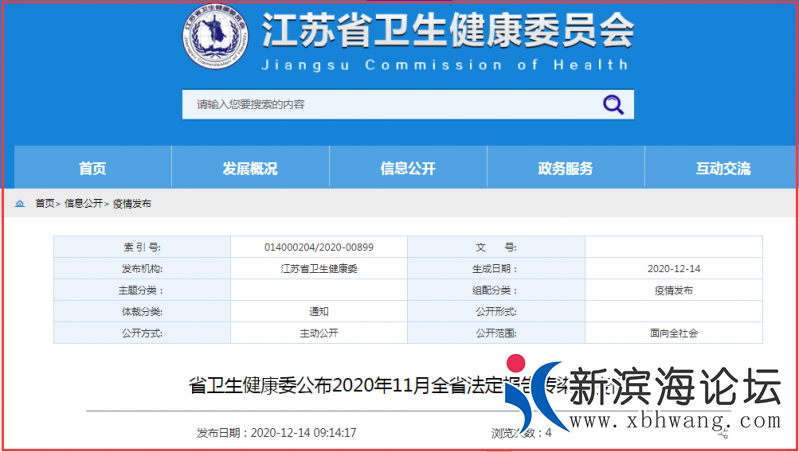Image resolution: width=799 pixels, height=452 pixels.
Task: Click the share icon at bottom right
Action: 725,433
